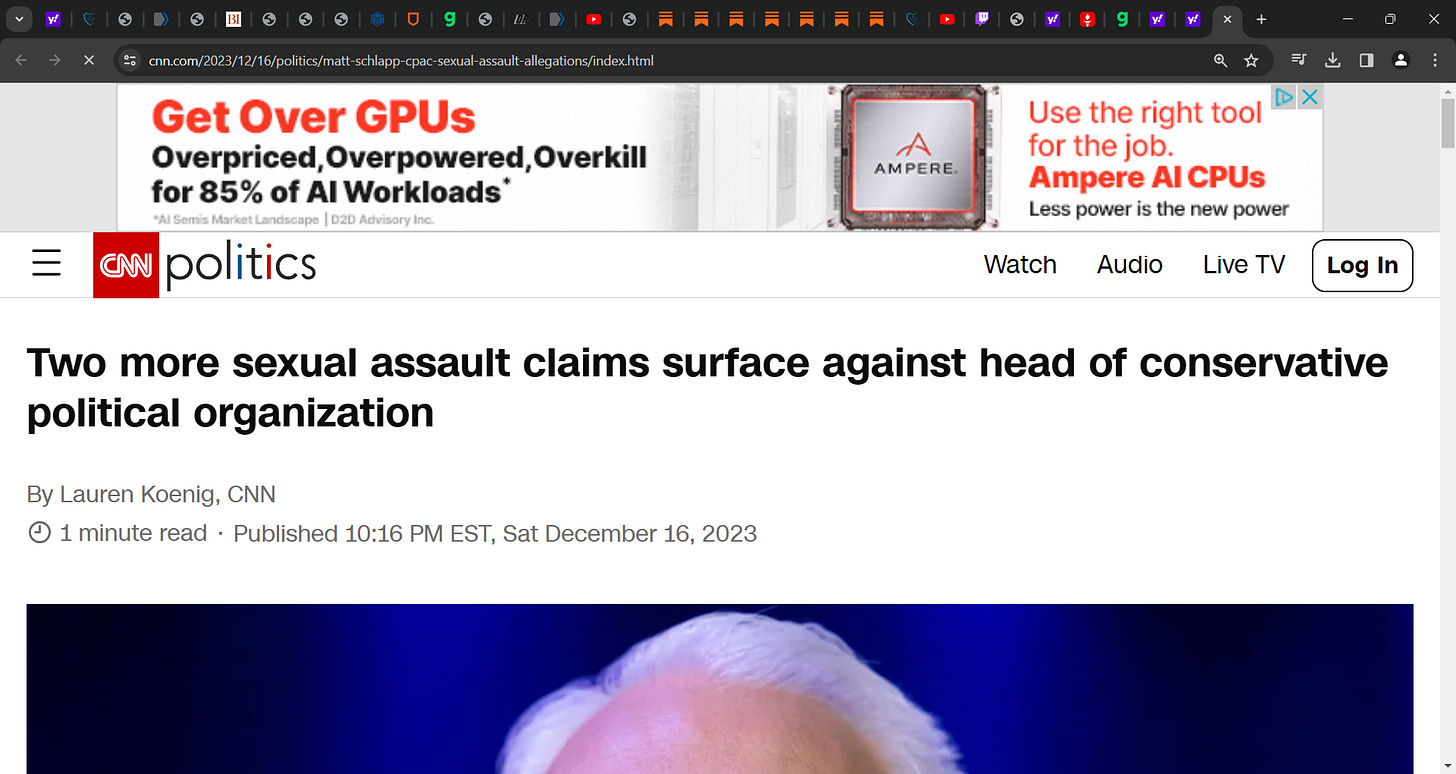
Task: Open a new browser tab
Action: coord(1261,19)
